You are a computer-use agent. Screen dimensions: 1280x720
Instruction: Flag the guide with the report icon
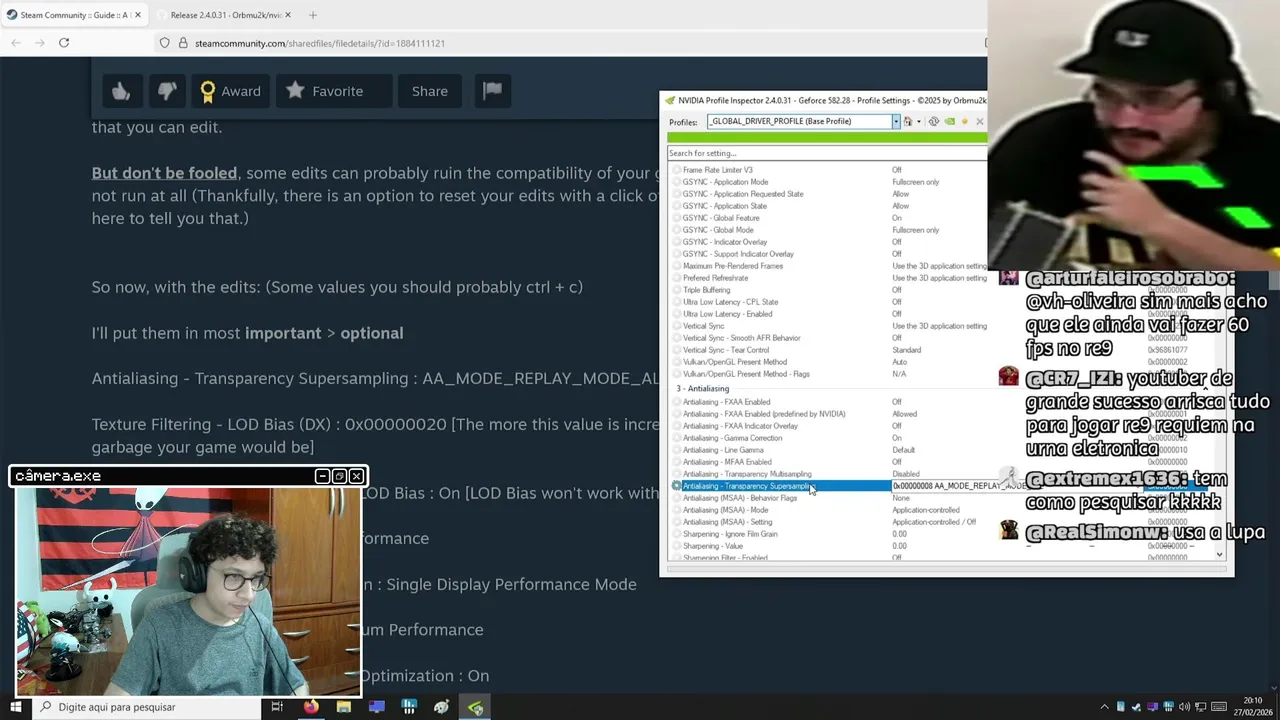click(x=492, y=91)
